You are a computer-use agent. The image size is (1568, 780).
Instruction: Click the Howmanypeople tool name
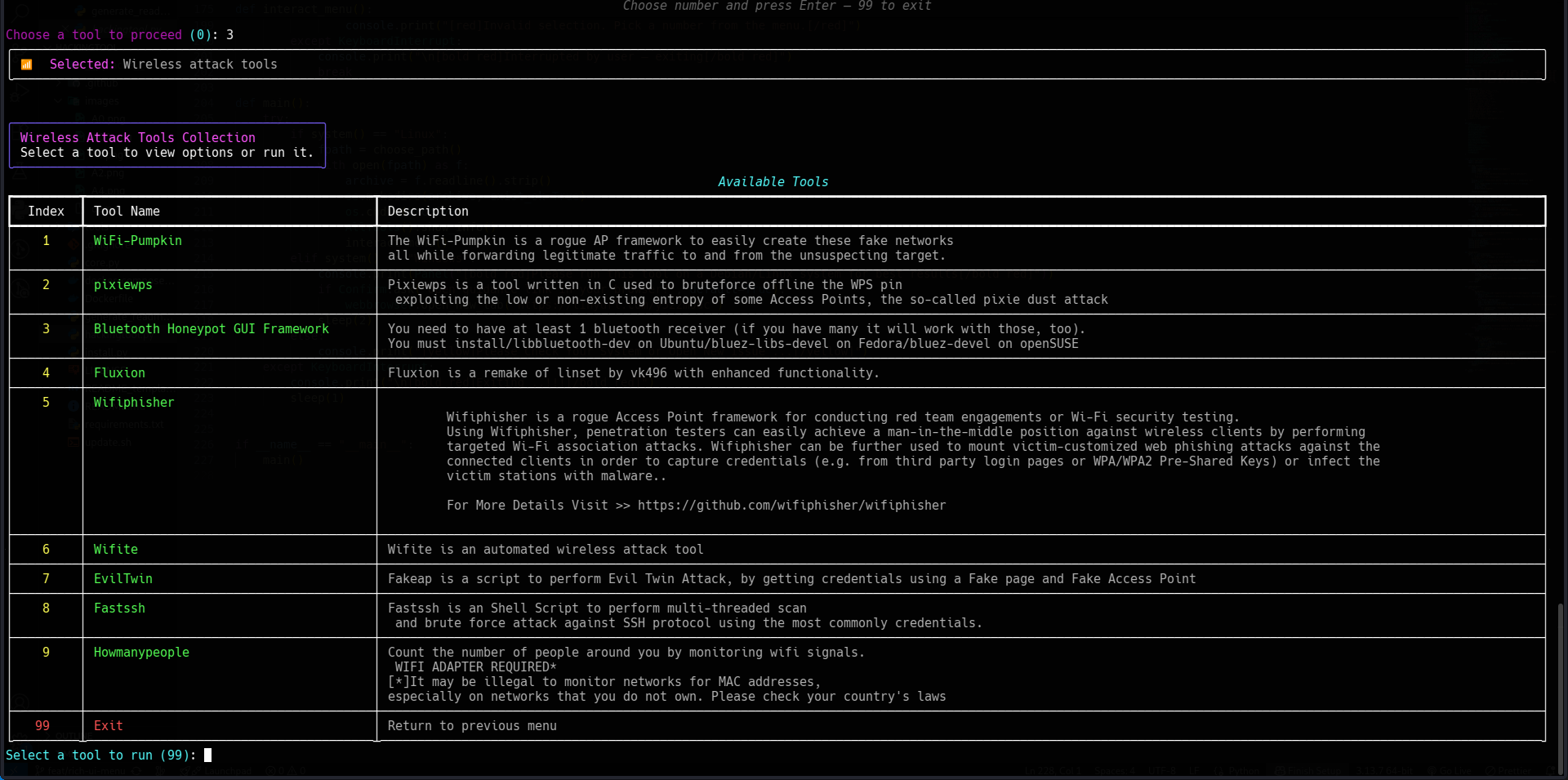(141, 653)
